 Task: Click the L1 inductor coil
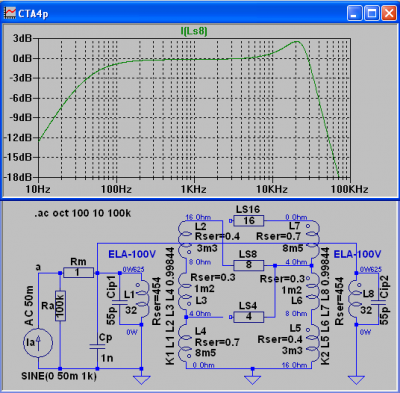point(144,299)
